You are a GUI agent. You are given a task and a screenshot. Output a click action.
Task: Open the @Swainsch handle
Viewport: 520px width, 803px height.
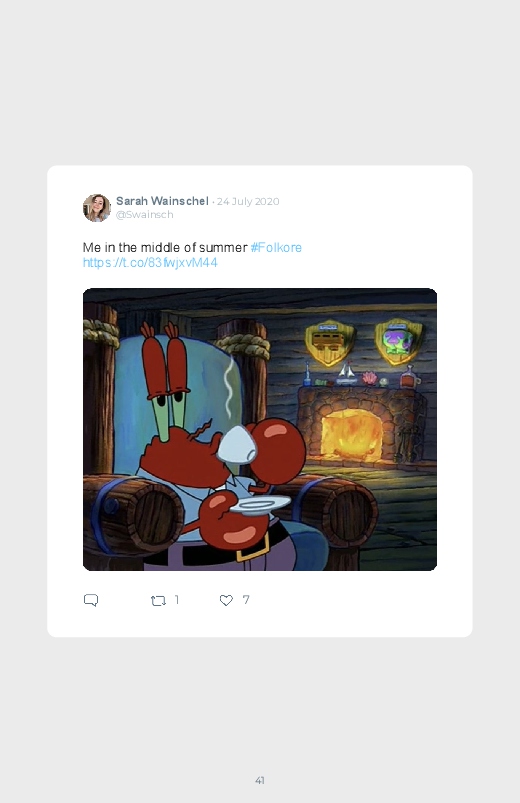144,215
